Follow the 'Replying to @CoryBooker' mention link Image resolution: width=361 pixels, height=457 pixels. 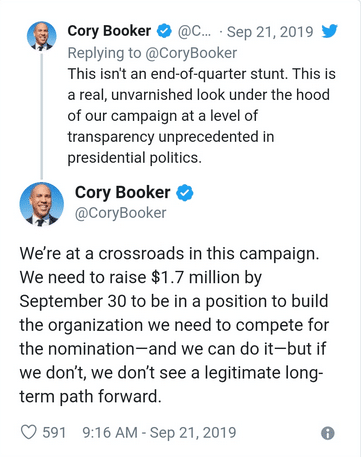(191, 53)
